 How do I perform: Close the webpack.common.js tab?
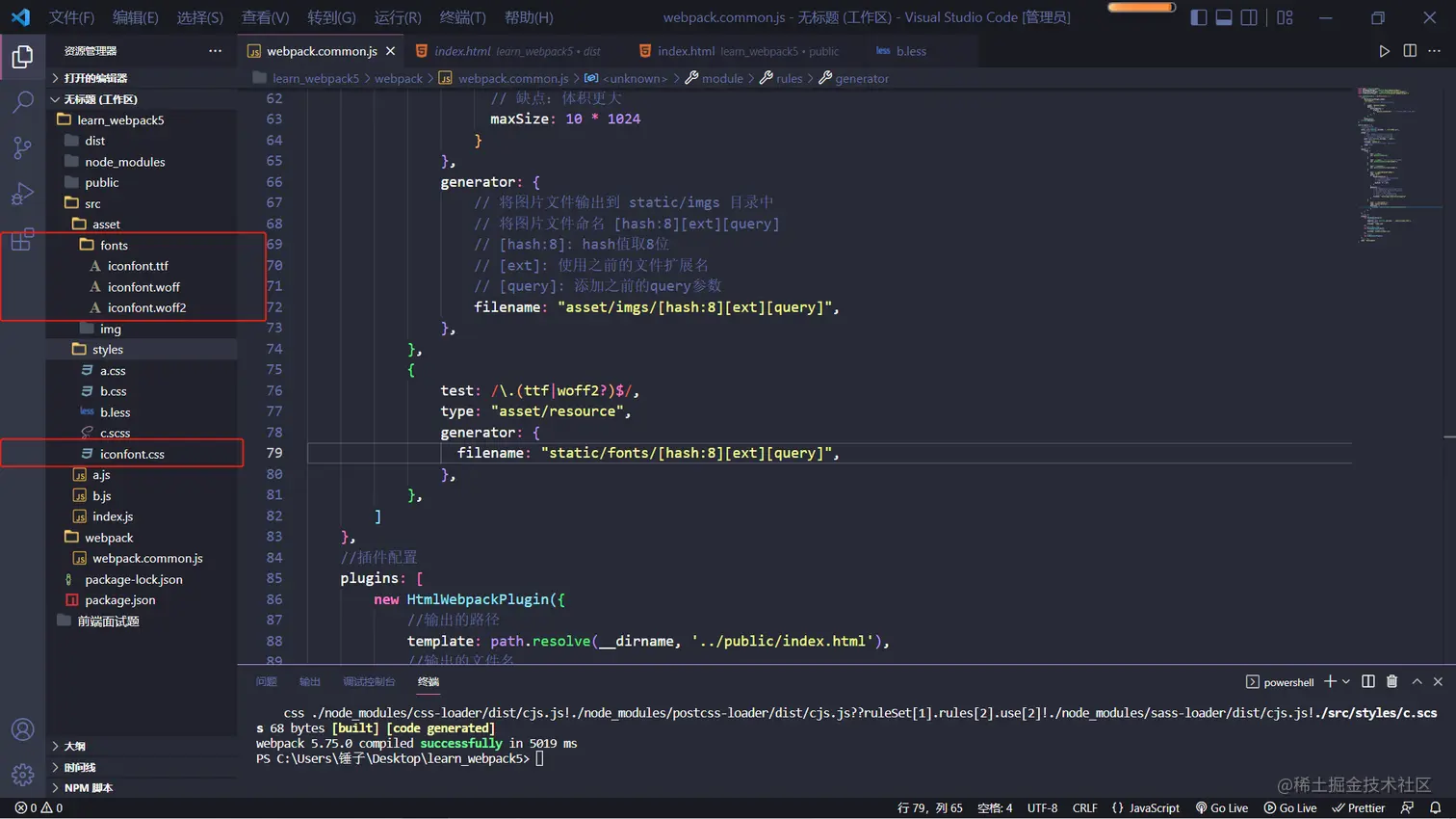tap(390, 51)
